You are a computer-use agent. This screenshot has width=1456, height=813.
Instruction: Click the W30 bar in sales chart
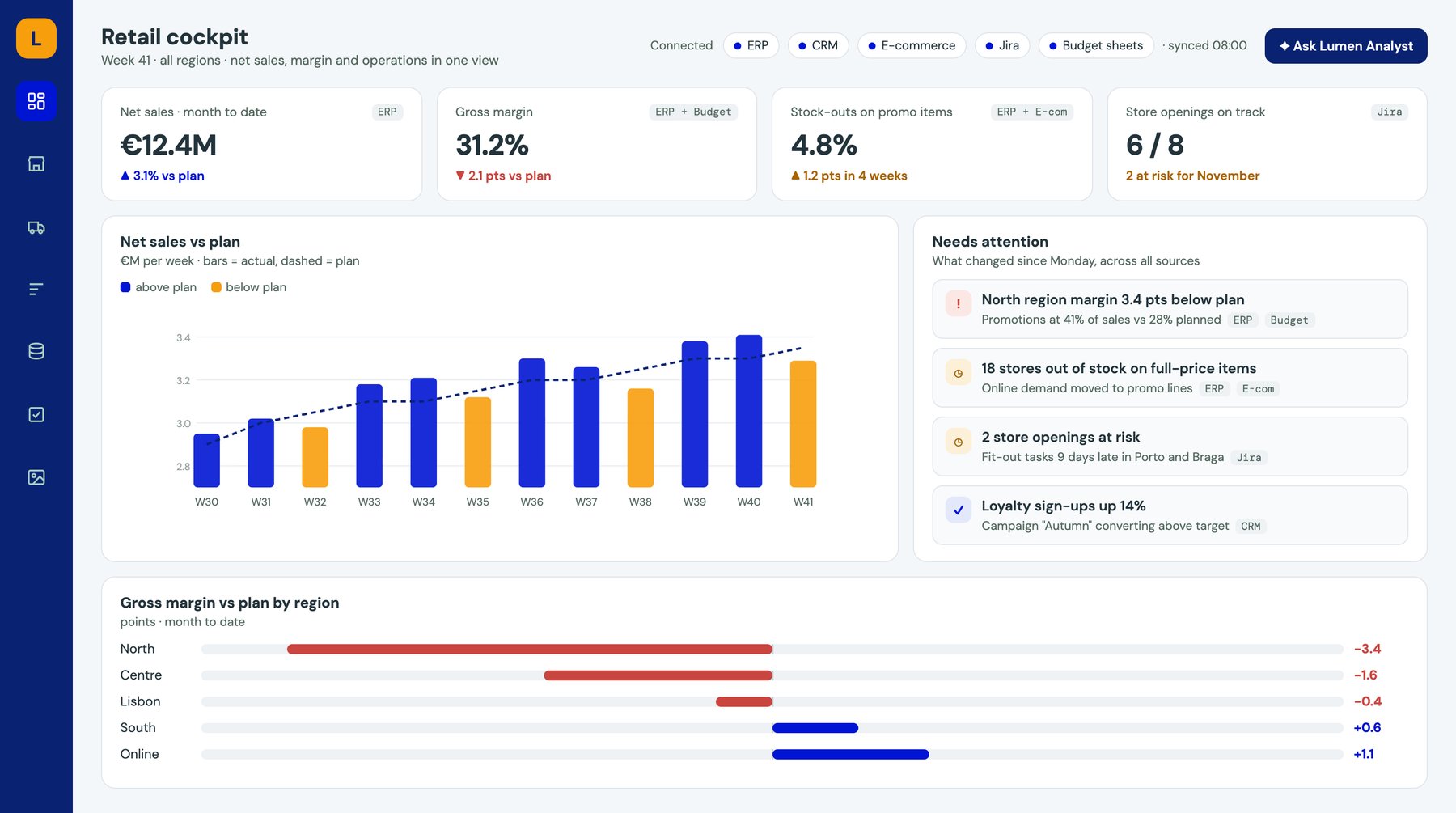click(207, 460)
